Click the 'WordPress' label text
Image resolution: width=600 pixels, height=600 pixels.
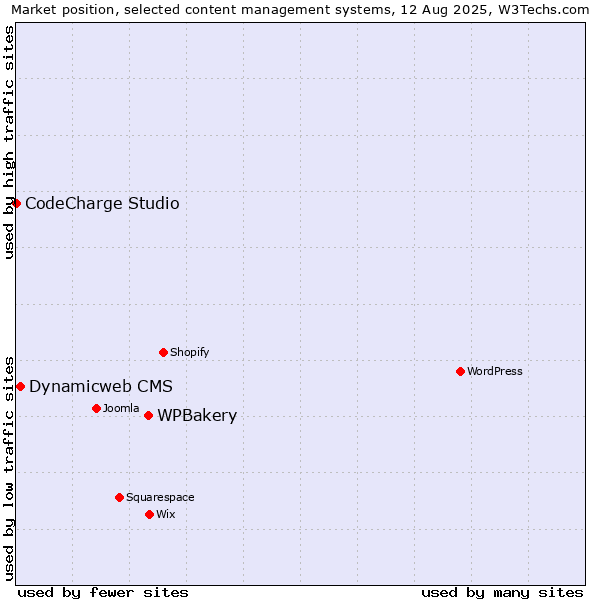tap(495, 371)
